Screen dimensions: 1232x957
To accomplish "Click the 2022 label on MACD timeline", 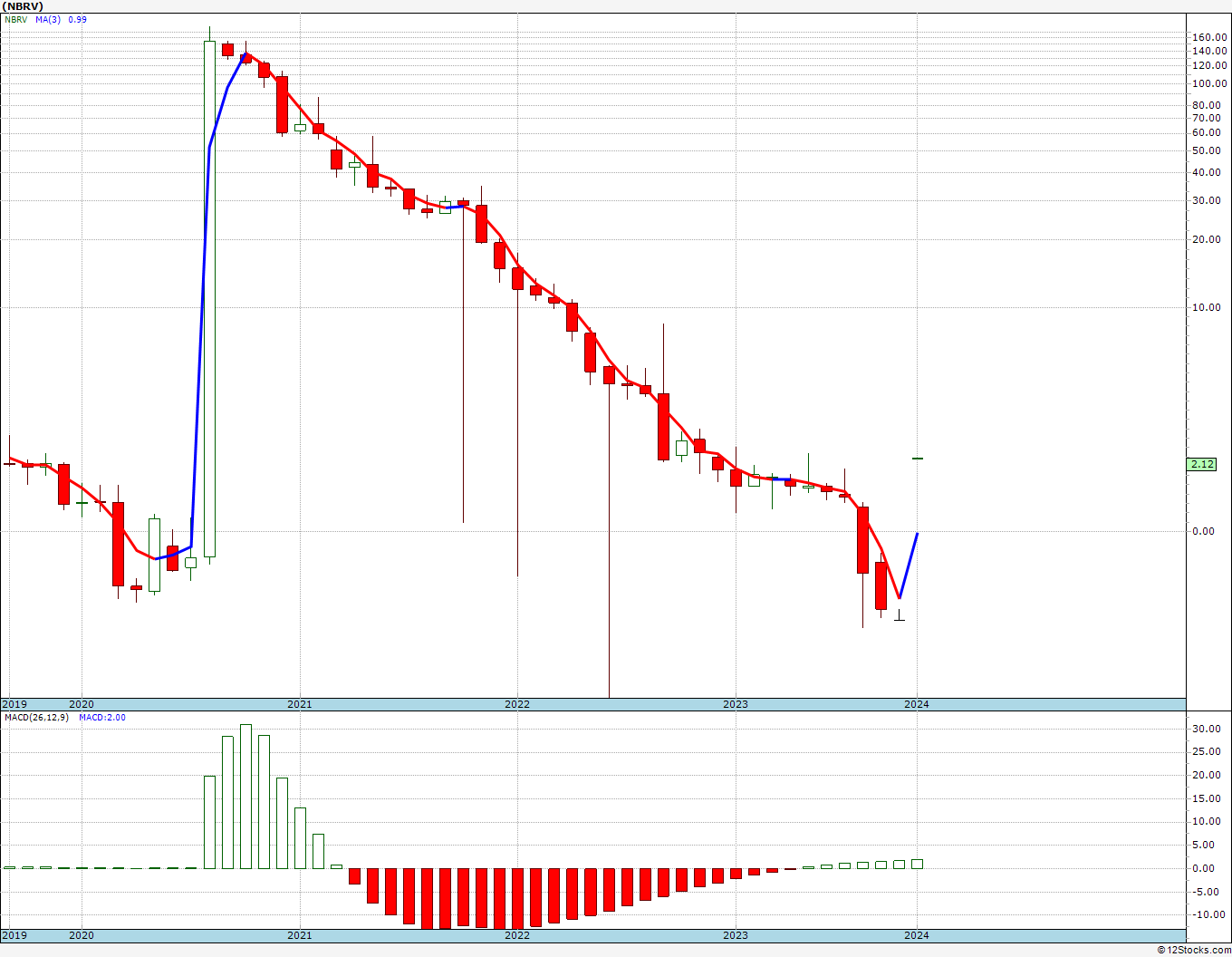I will pyautogui.click(x=517, y=935).
